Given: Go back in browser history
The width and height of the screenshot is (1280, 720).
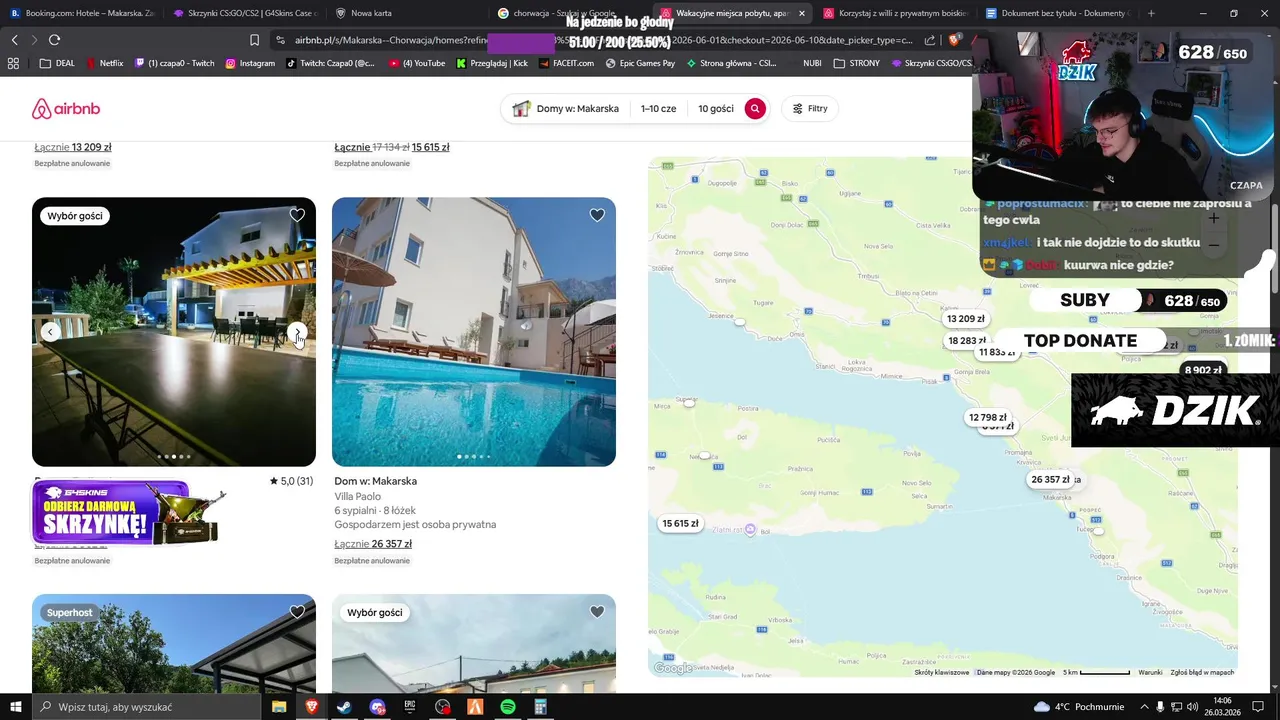Looking at the screenshot, I should click(x=14, y=40).
